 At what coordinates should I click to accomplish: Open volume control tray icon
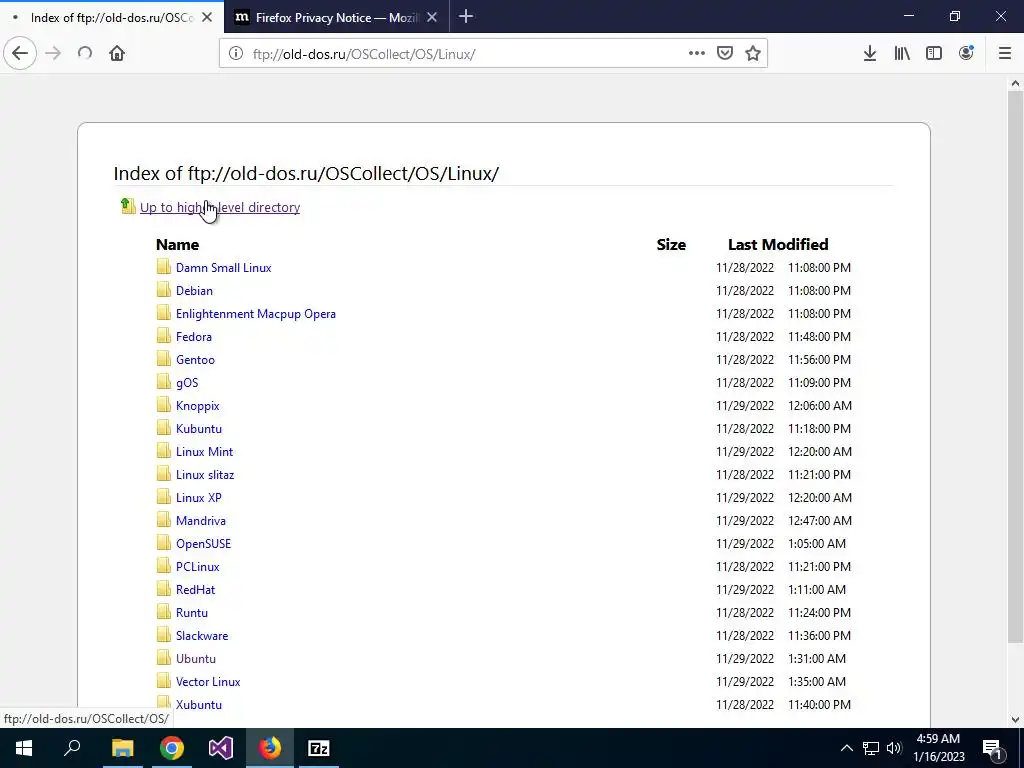[x=894, y=748]
